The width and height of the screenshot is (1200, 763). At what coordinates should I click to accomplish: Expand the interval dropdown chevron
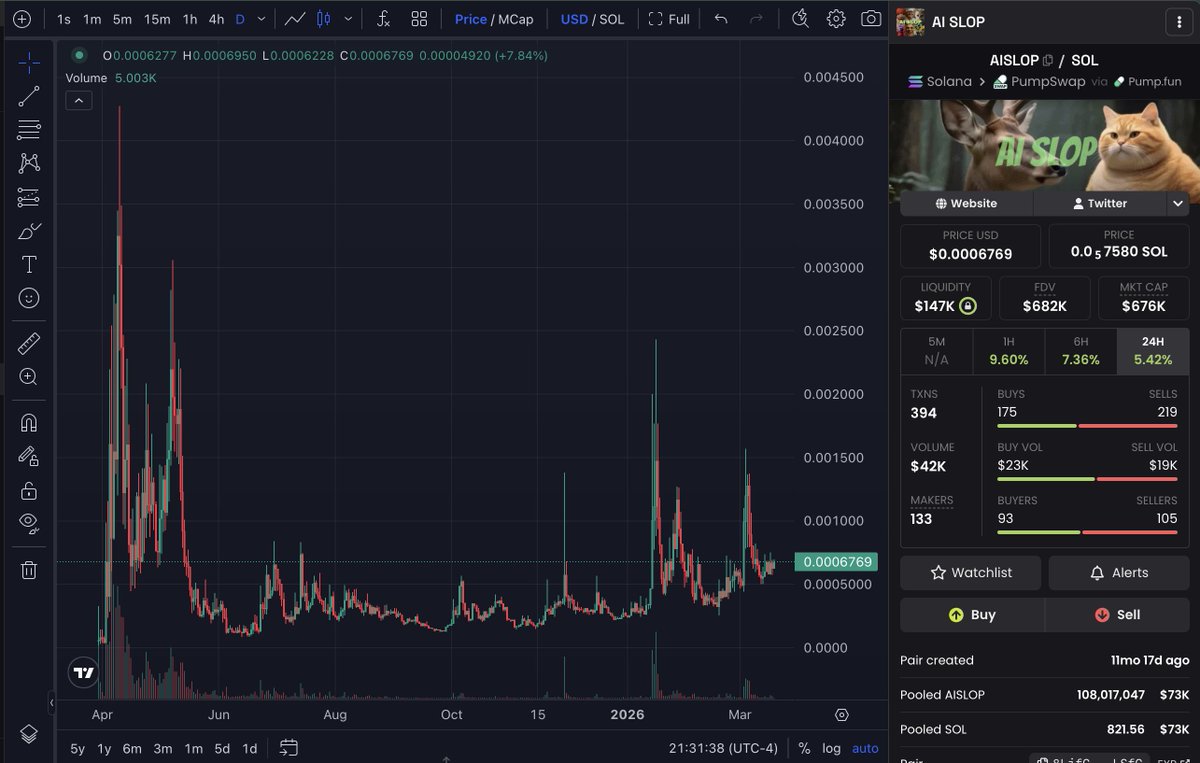coord(262,19)
